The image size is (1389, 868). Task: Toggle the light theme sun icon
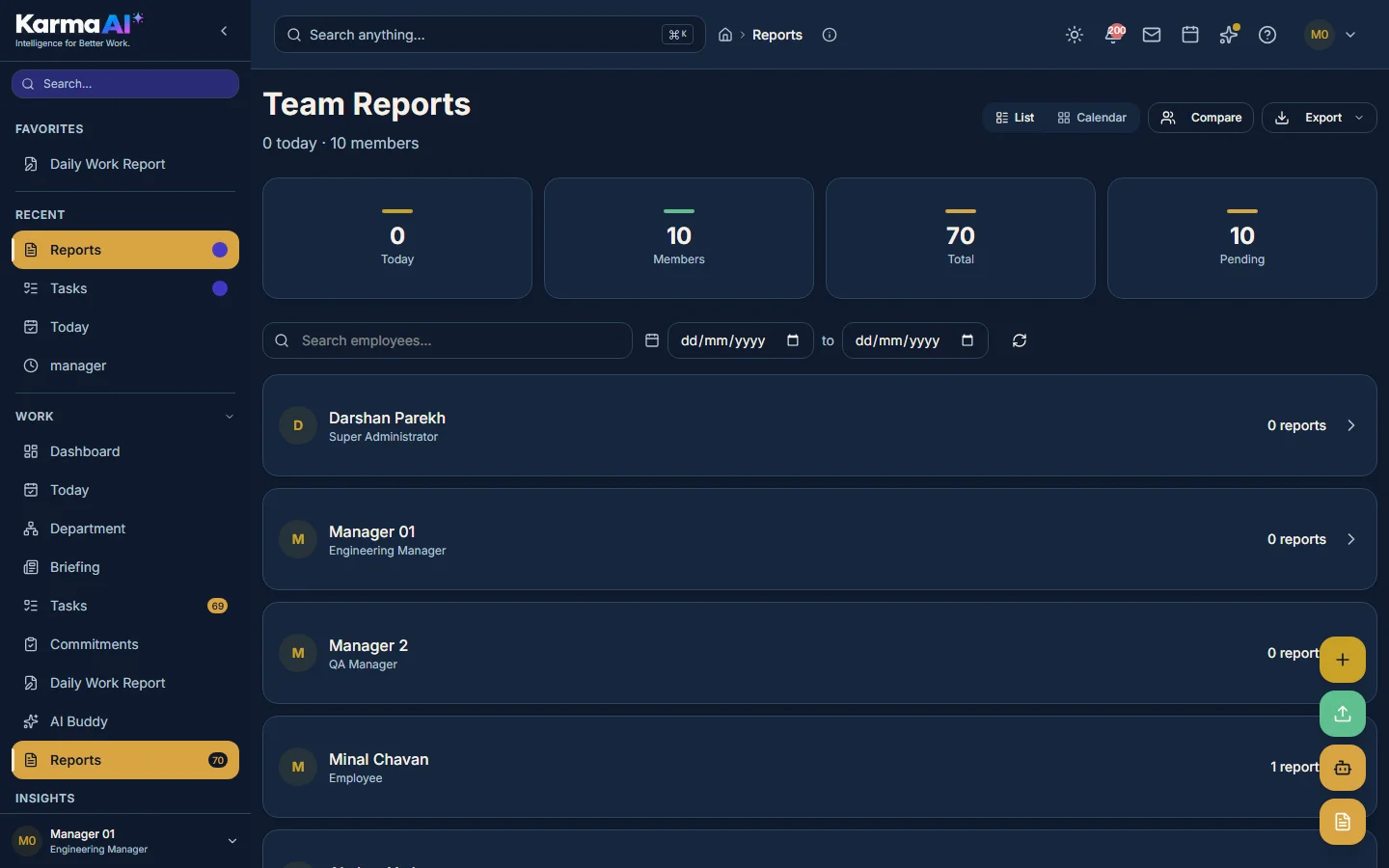pyautogui.click(x=1075, y=35)
